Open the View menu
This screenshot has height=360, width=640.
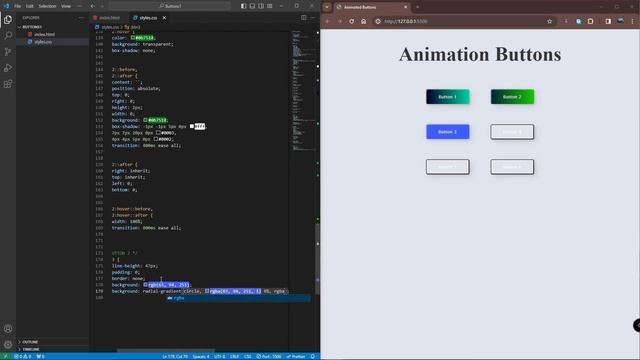66,6
